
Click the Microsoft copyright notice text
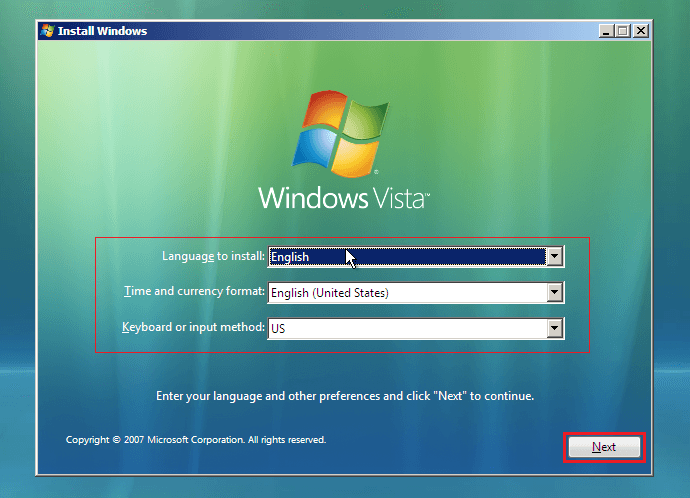tap(196, 440)
